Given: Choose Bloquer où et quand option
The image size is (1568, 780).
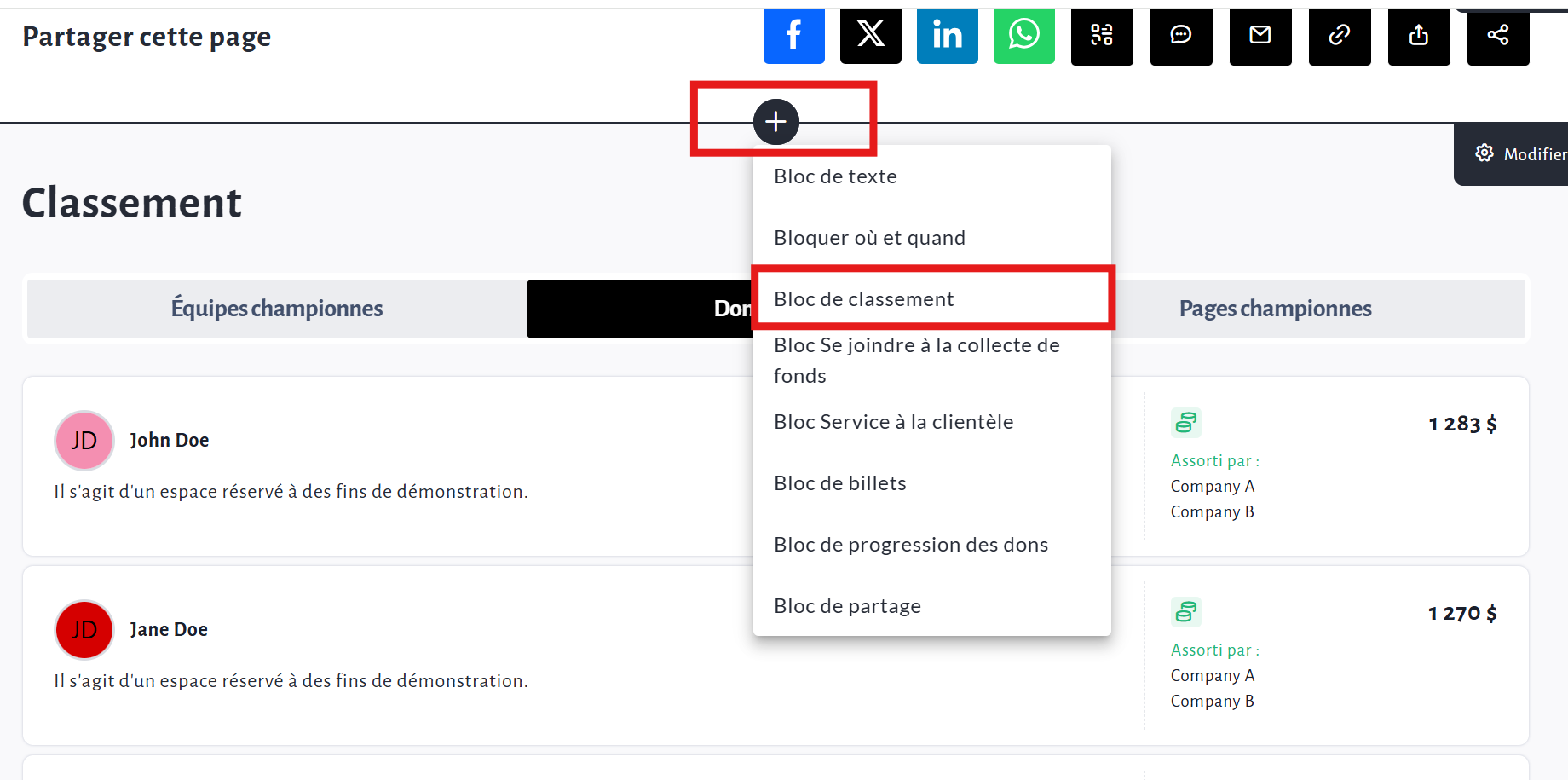Looking at the screenshot, I should [869, 238].
